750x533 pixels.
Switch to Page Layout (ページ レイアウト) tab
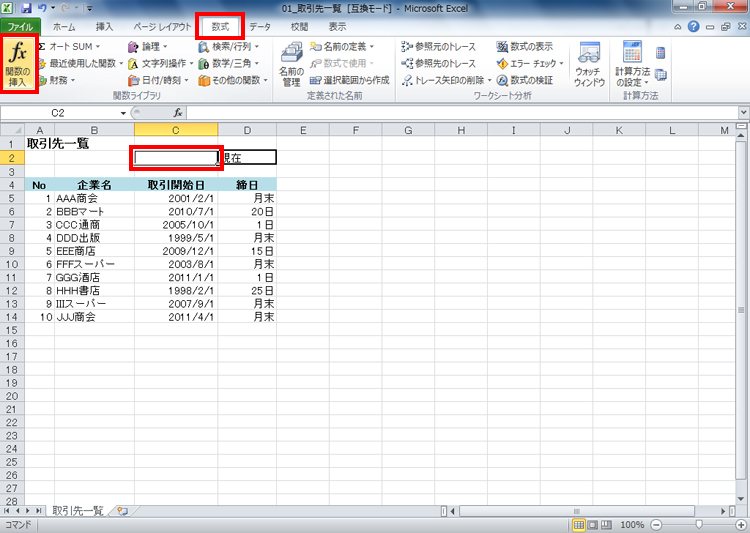(x=162, y=27)
